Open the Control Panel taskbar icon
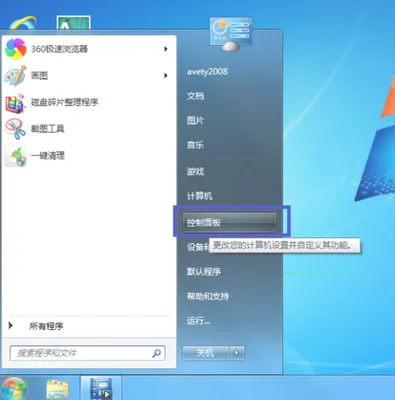 [x=101, y=389]
